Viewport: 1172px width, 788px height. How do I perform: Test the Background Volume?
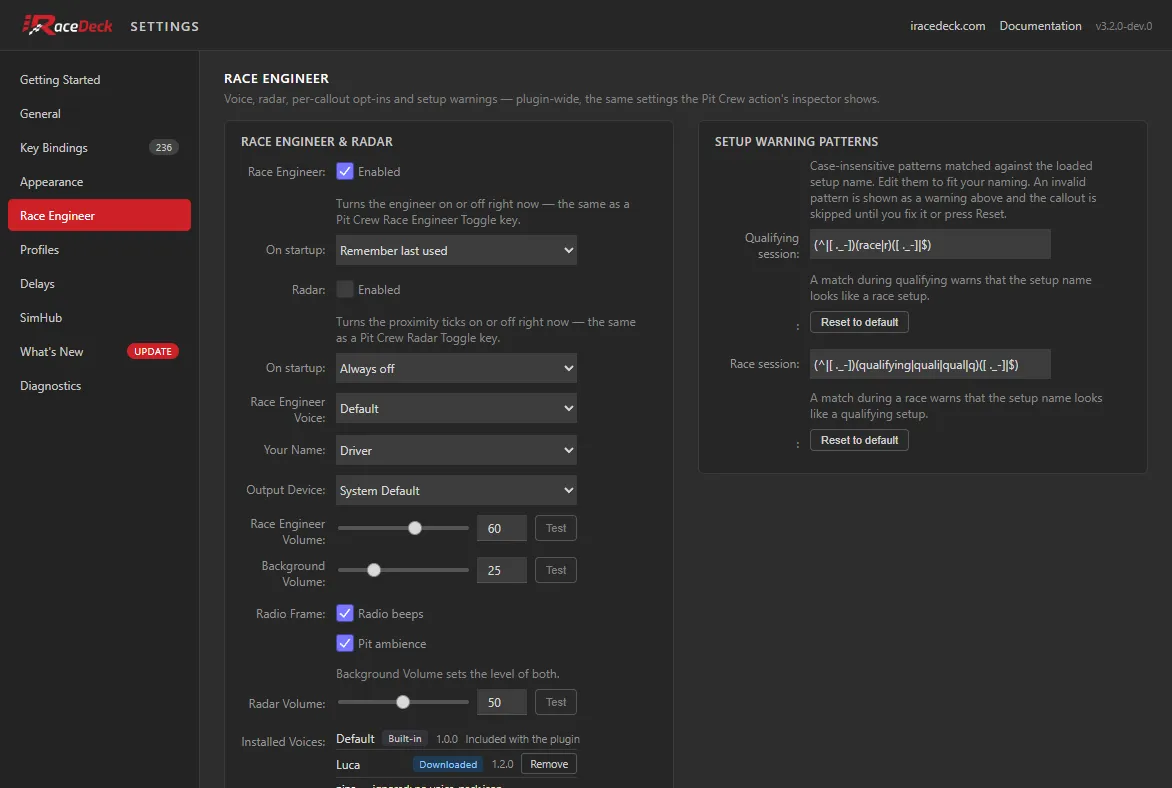coord(555,570)
